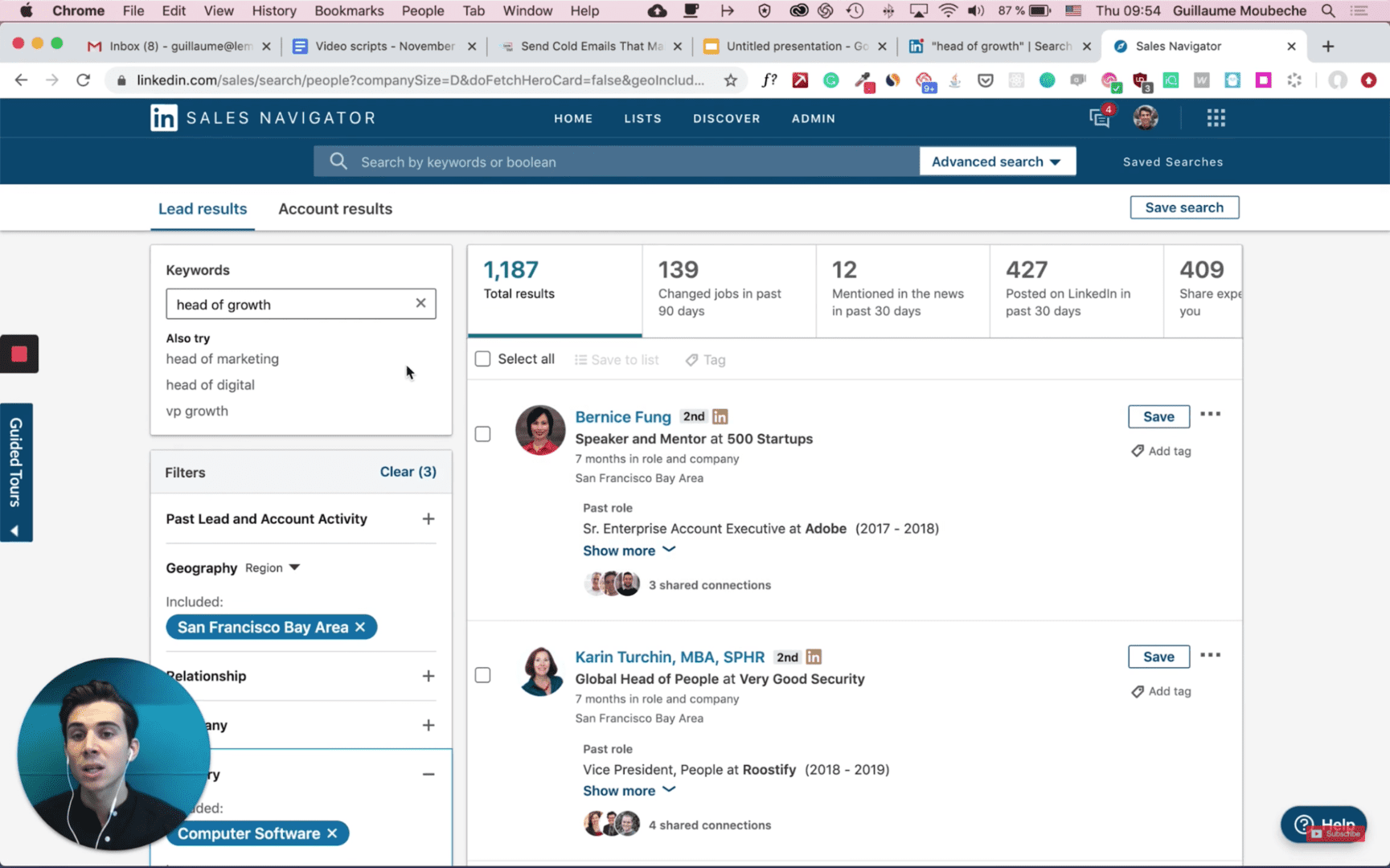This screenshot has height=868, width=1390.
Task: Open the Region dropdown under Geography
Action: (273, 567)
